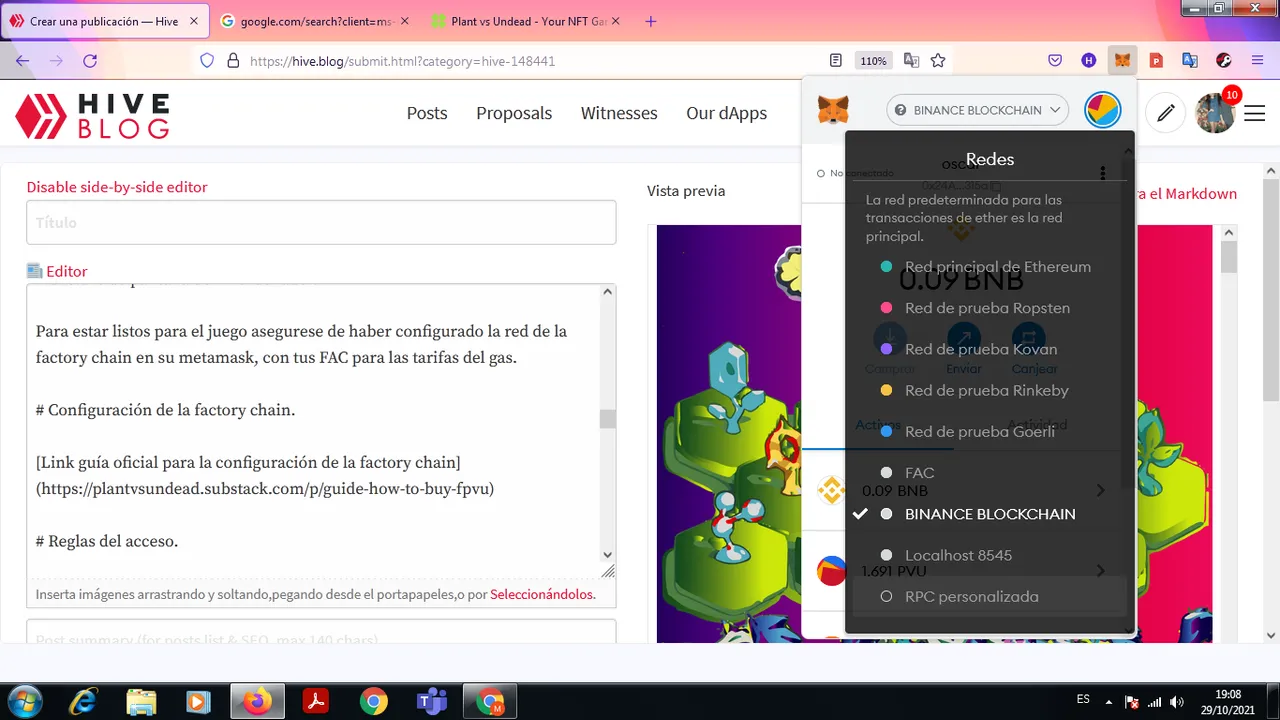Click the Vista previa label
Screen dimensions: 1280x720
click(x=686, y=191)
